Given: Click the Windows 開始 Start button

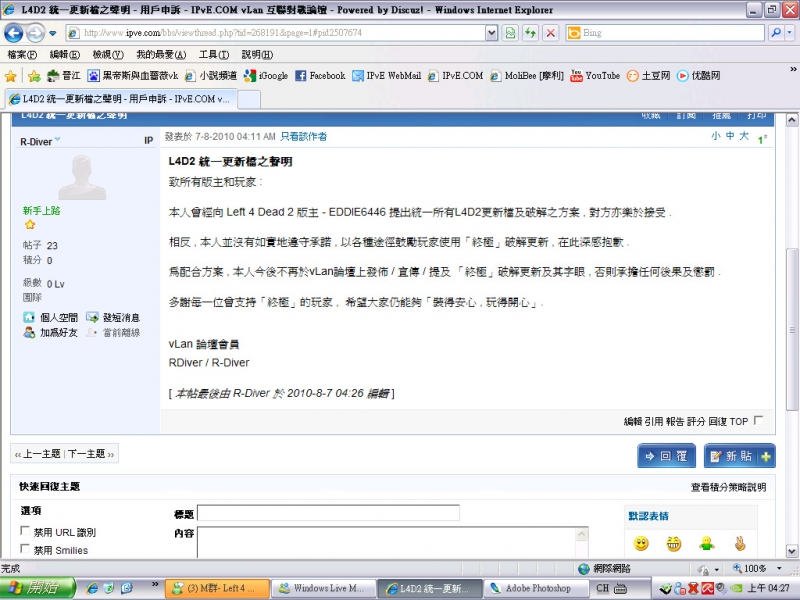Looking at the screenshot, I should (x=37, y=588).
